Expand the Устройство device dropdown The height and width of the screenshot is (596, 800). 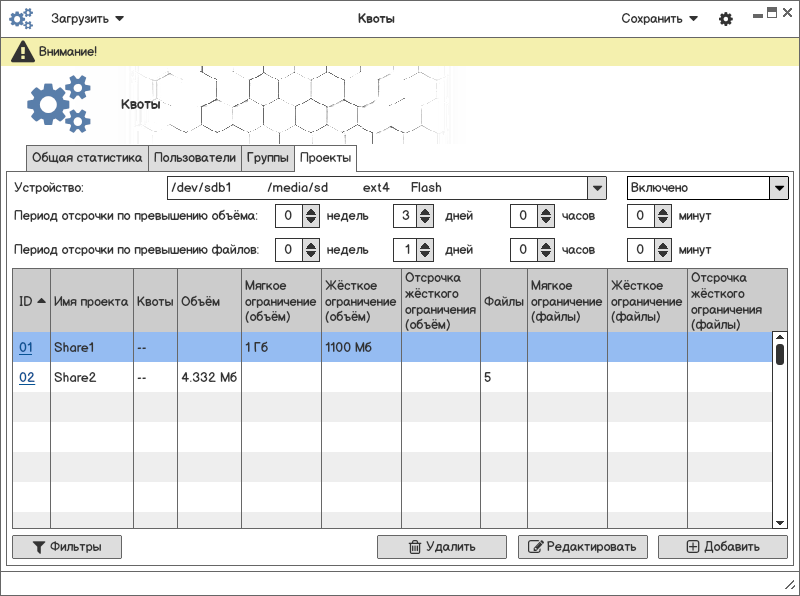point(596,188)
